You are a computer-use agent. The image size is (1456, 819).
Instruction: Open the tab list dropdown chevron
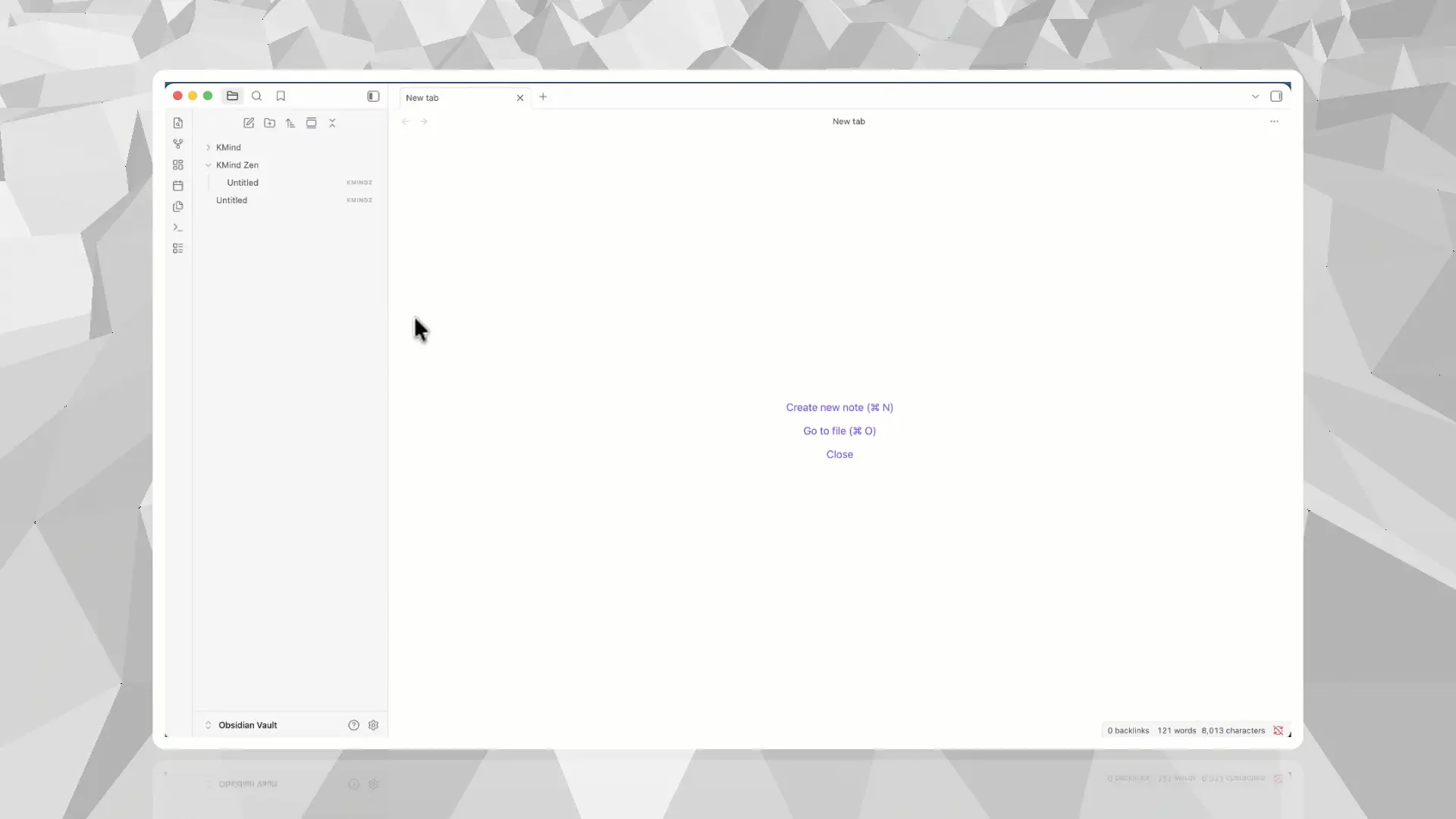pos(1255,96)
